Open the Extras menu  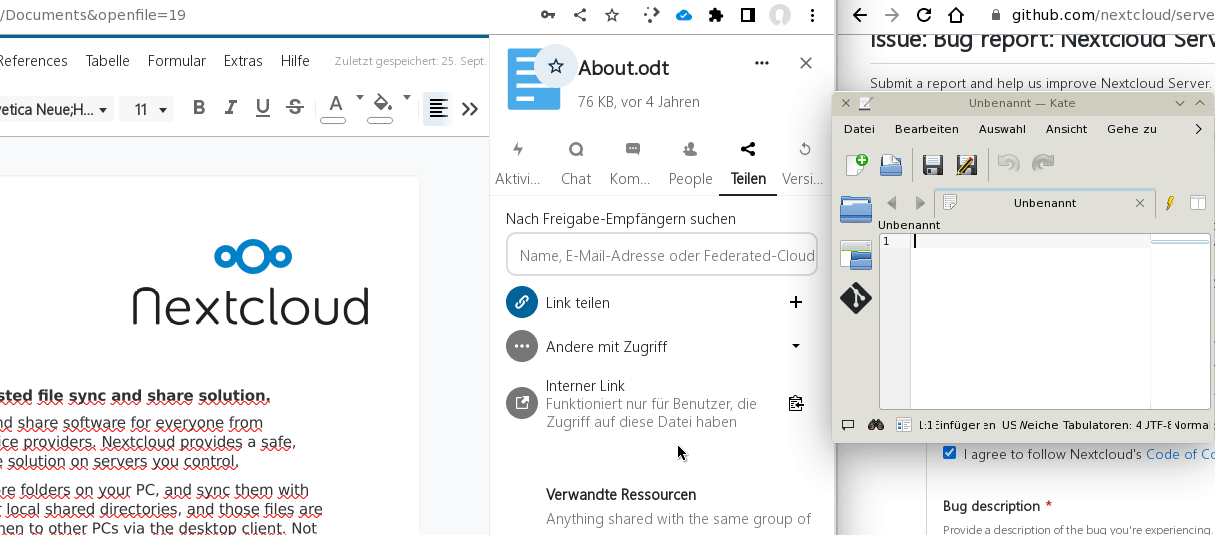pos(243,61)
